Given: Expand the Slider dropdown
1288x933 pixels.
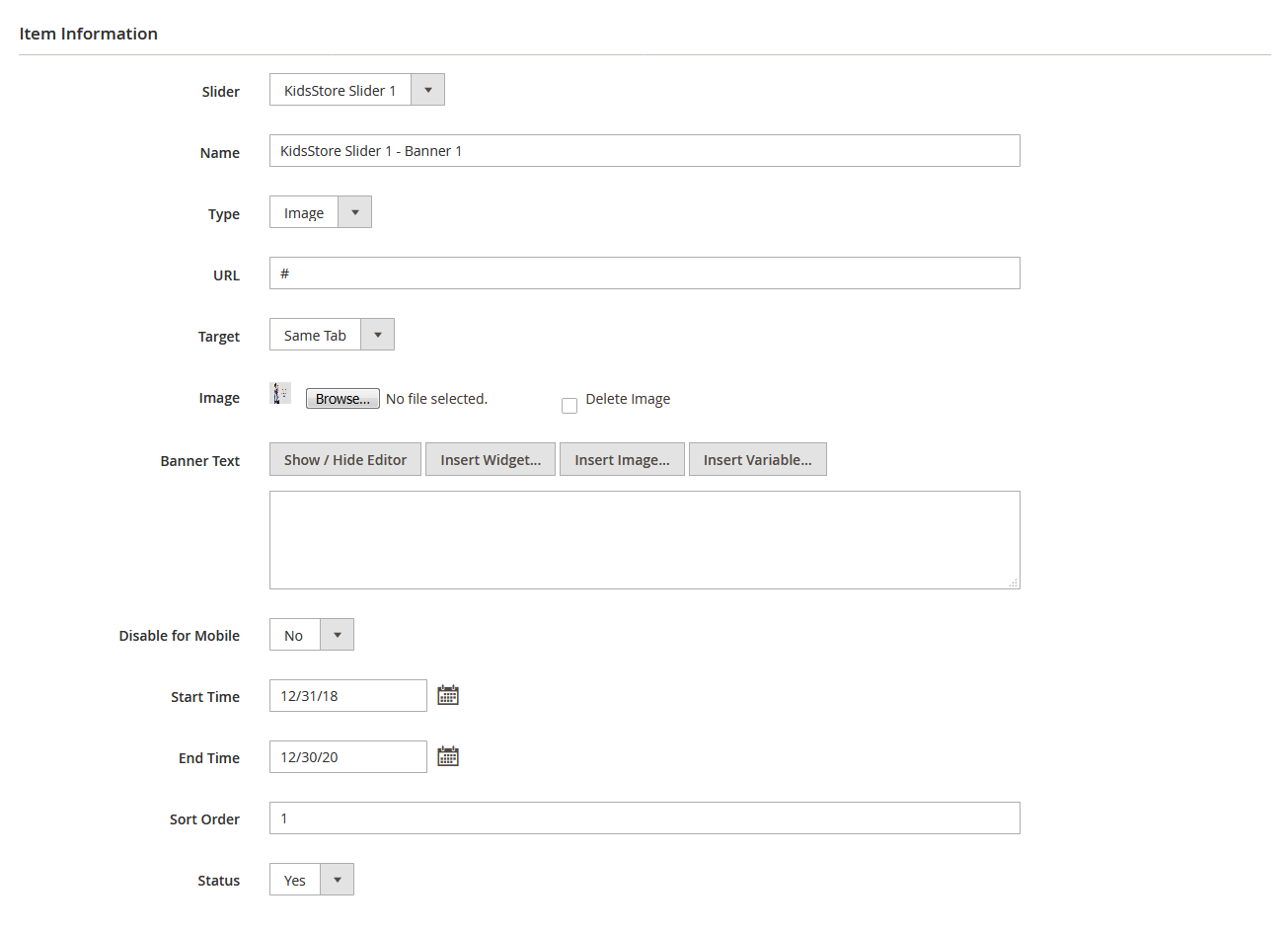Looking at the screenshot, I should coord(356,90).
